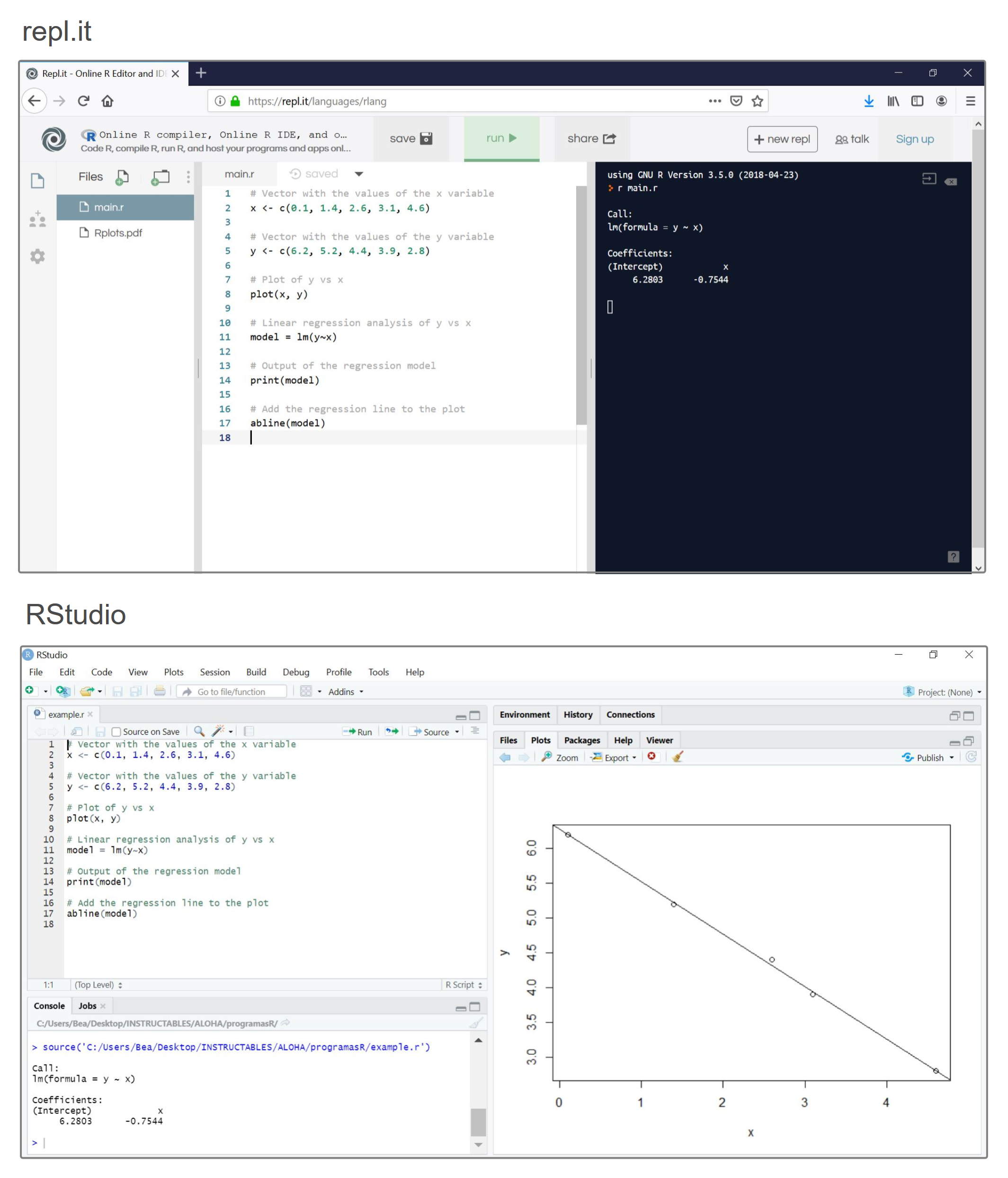Click the clear console icon in repl.it
Viewport: 1008px width, 1178px height.
tap(950, 181)
